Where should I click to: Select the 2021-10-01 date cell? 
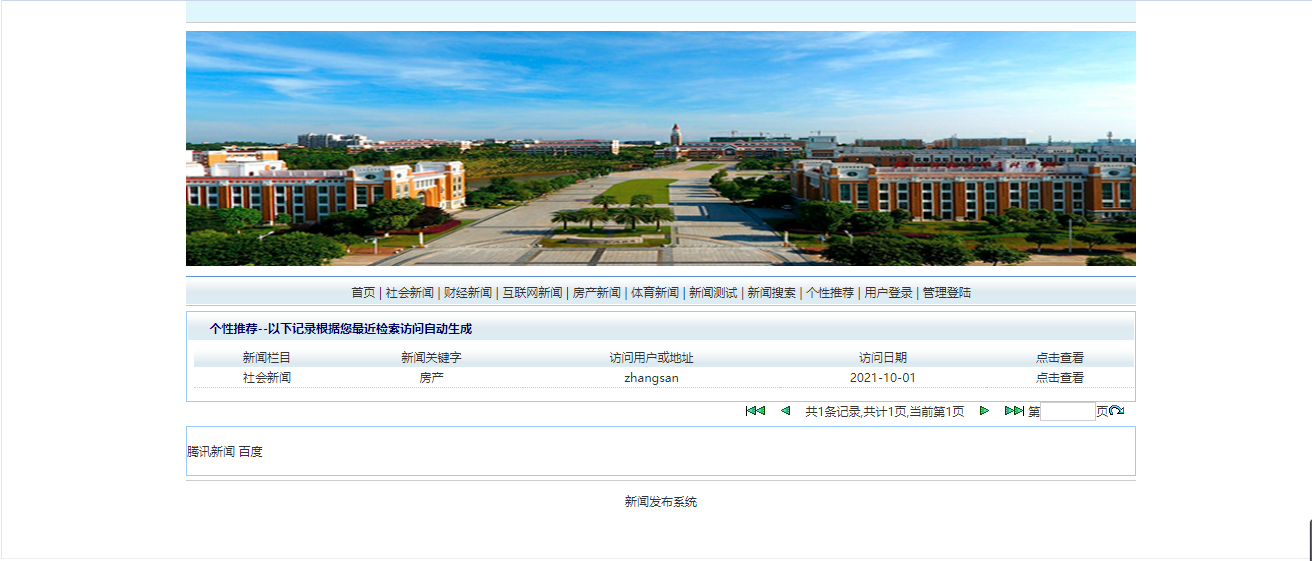(883, 378)
